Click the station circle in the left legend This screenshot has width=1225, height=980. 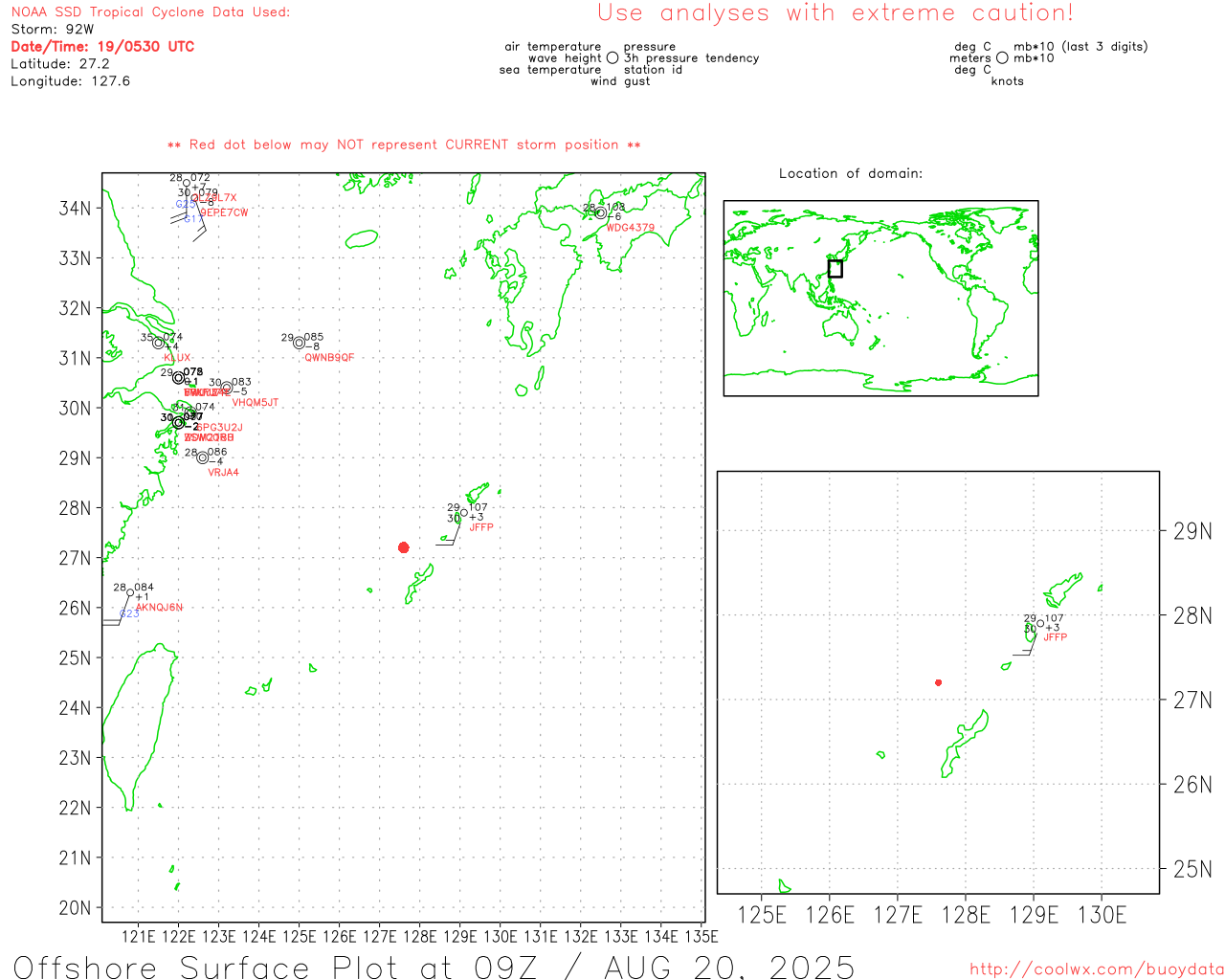coord(612,58)
